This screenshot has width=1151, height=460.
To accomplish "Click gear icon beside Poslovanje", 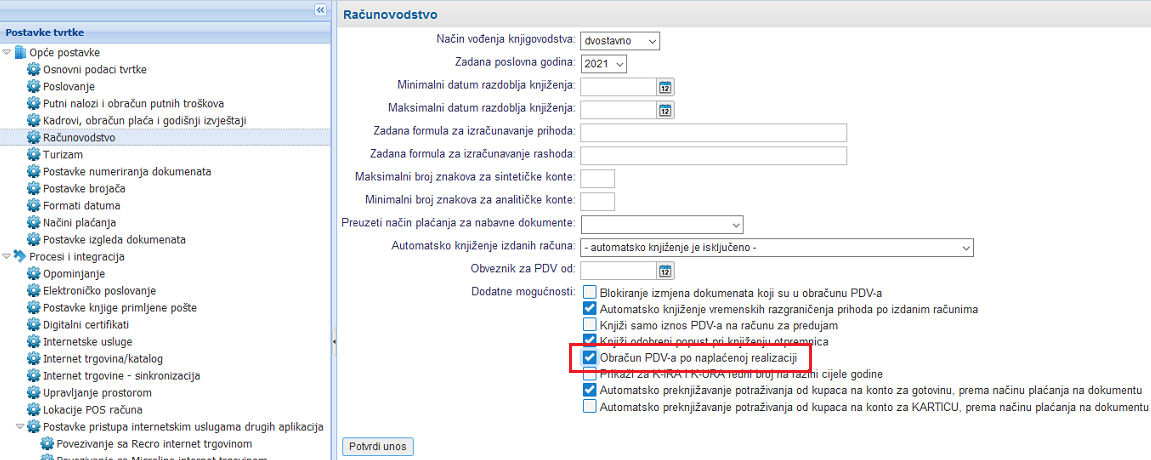I will click(34, 87).
